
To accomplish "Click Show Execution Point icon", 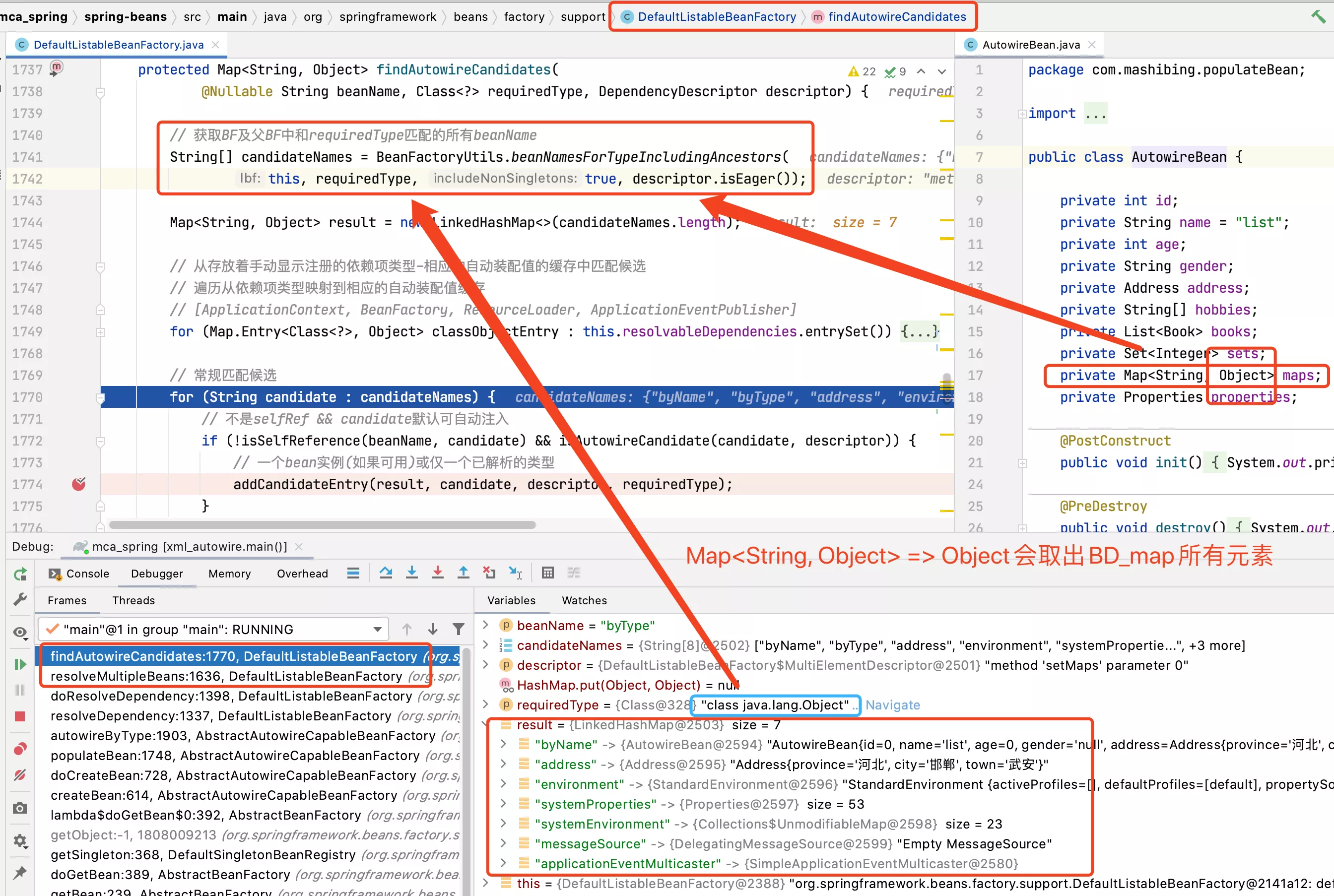I will [353, 573].
